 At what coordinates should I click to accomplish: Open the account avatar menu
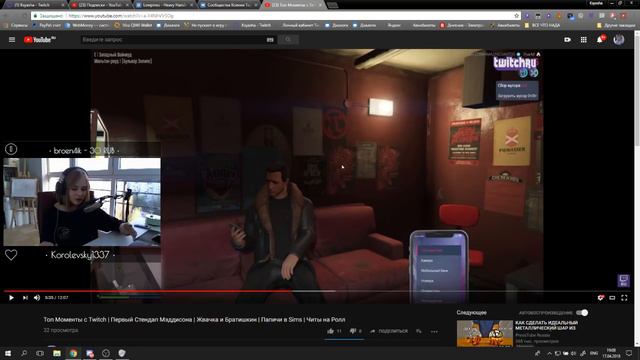coord(619,40)
